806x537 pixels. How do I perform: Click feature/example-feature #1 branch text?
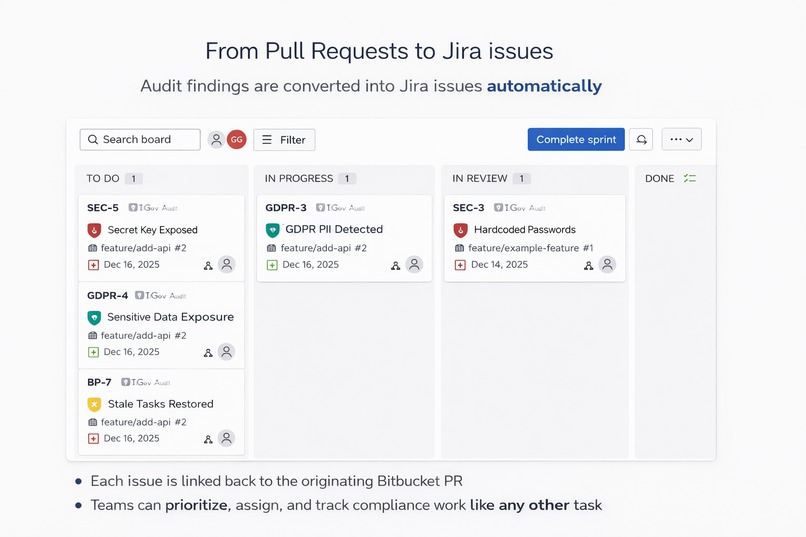pos(531,248)
